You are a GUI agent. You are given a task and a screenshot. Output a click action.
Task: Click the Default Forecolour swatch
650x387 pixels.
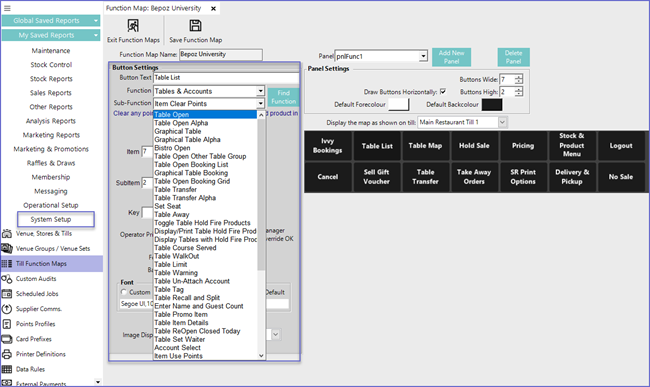(x=398, y=104)
